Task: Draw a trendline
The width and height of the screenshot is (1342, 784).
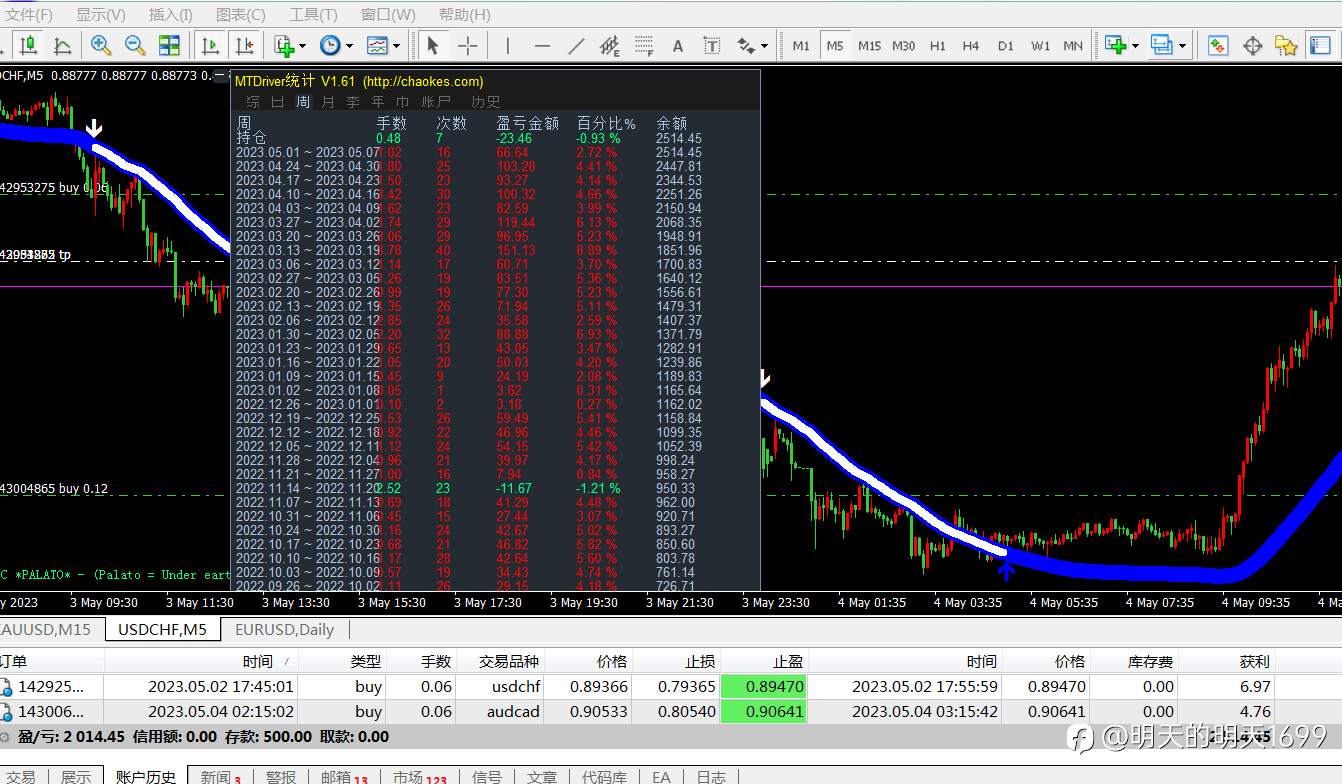Action: coord(576,45)
